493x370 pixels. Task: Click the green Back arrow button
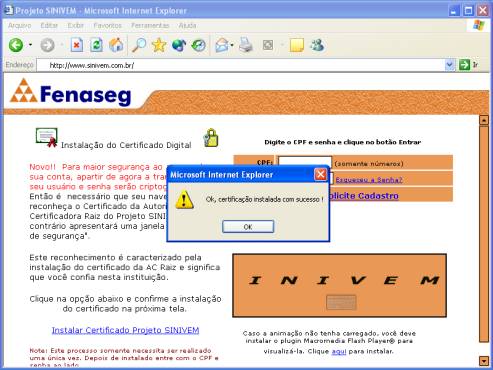[16, 45]
